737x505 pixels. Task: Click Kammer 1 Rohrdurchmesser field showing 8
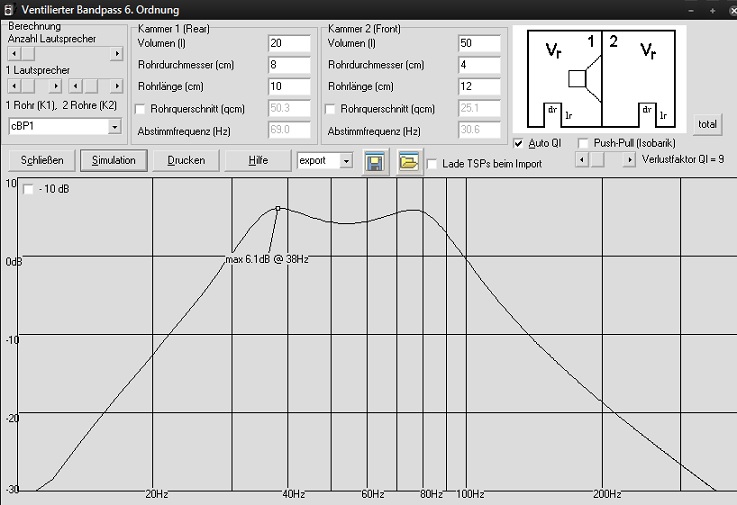pos(289,65)
